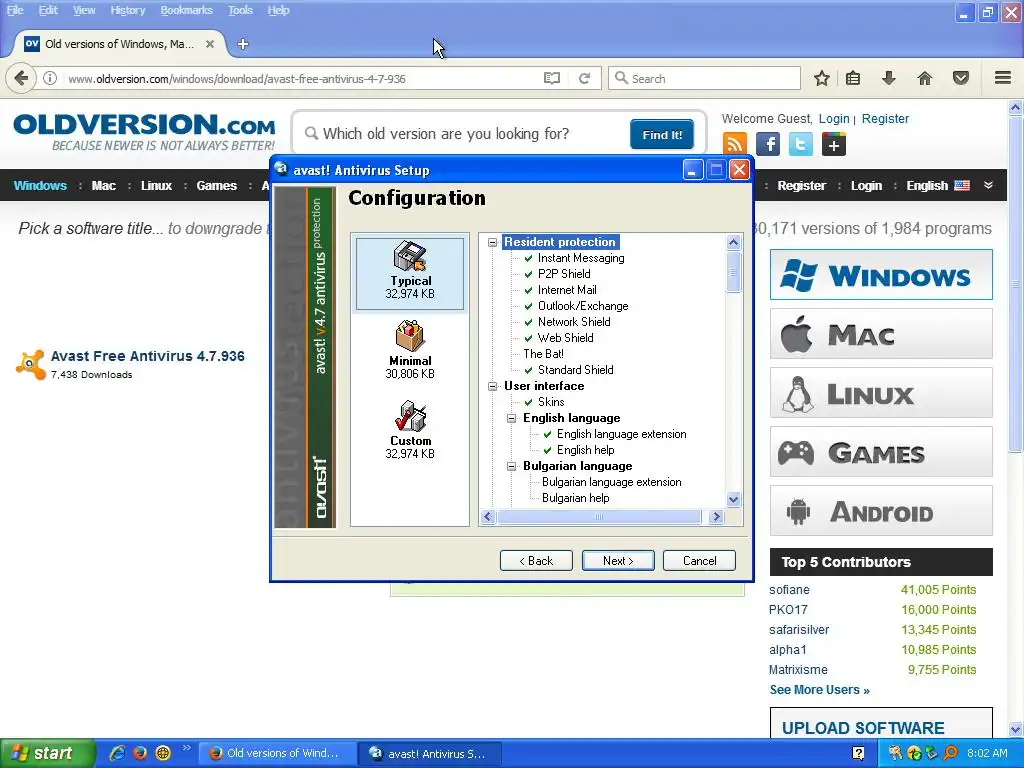Collapse the English language tree node
The image size is (1024, 768).
[511, 418]
